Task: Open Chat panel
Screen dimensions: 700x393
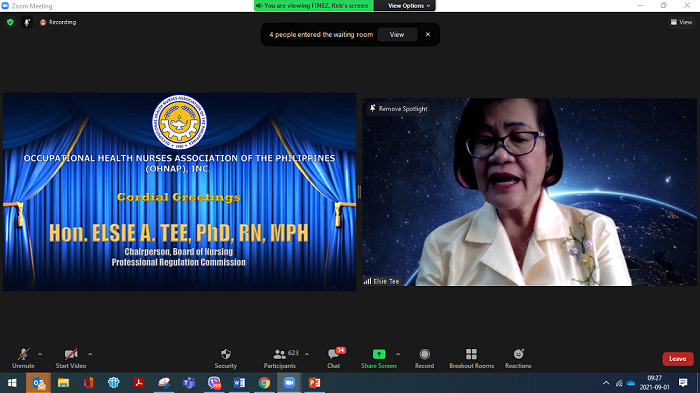Action: click(333, 359)
